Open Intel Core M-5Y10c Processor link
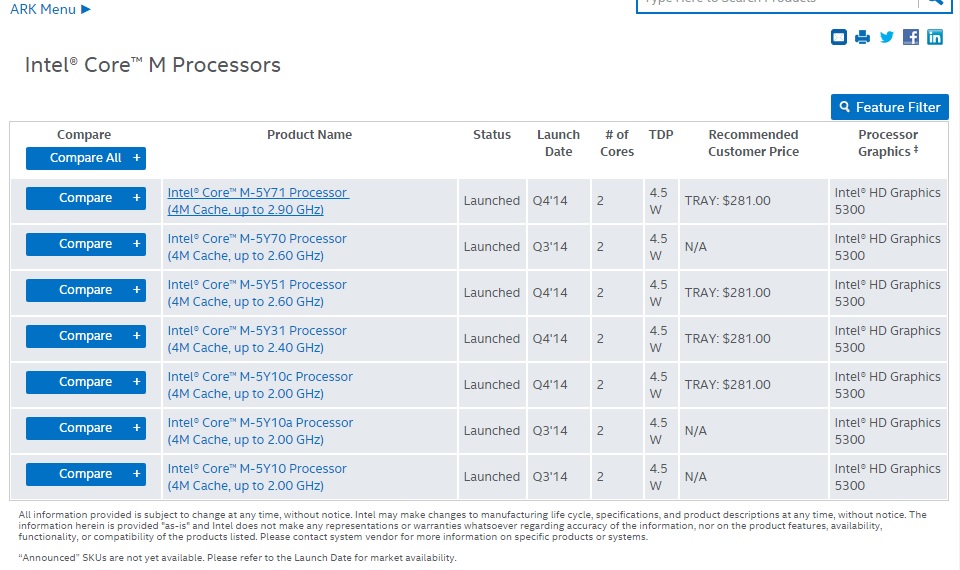Viewport: 960px width, 570px height. coord(260,384)
